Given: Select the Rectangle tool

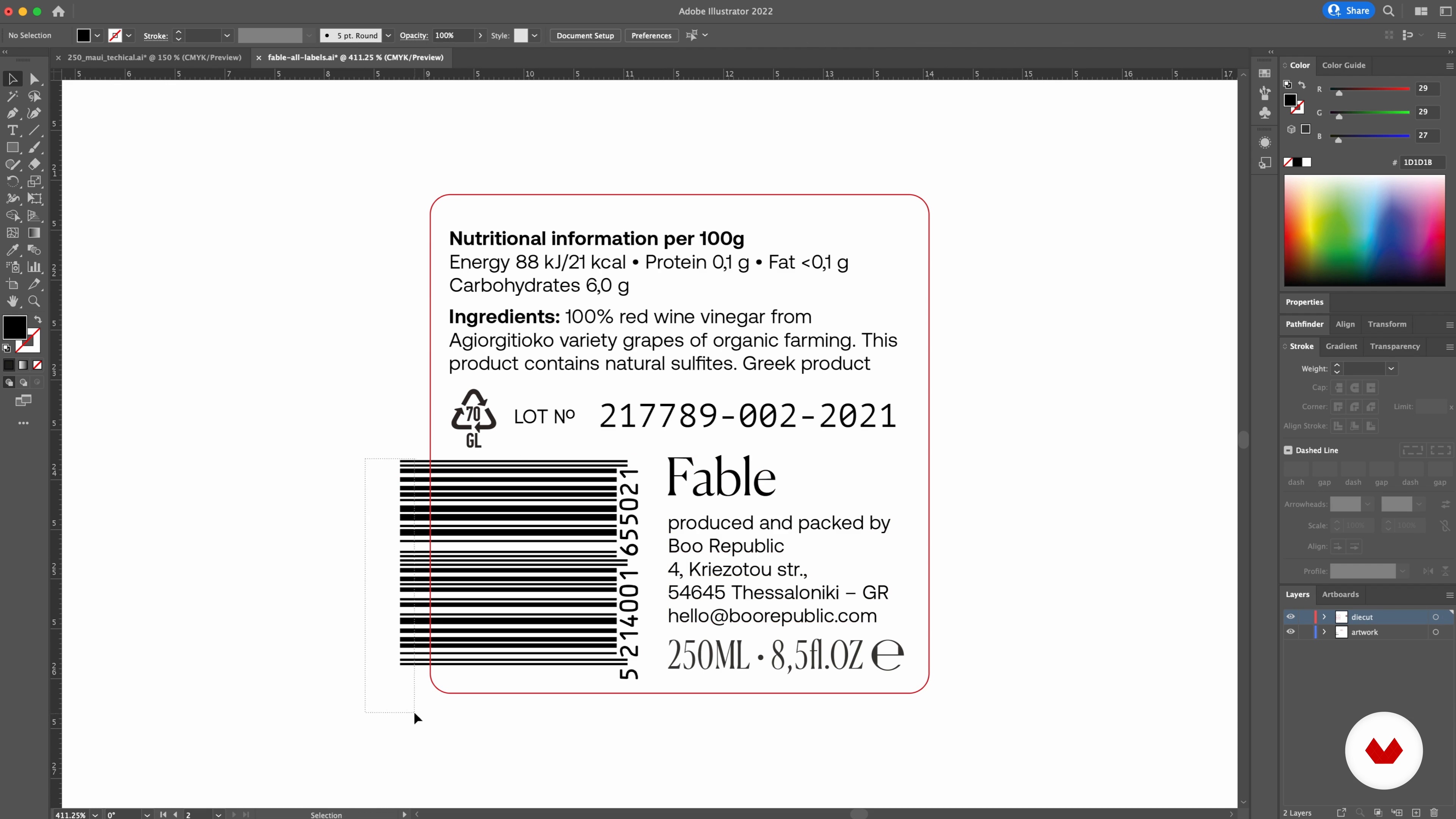Looking at the screenshot, I should tap(13, 147).
